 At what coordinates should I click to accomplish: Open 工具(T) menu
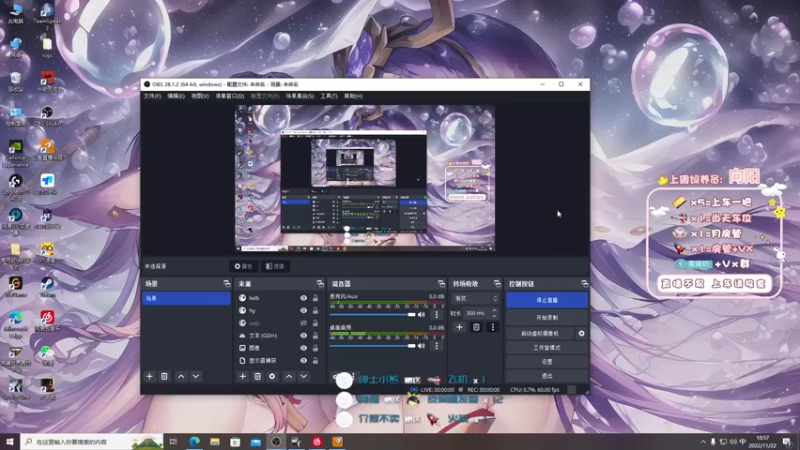point(329,96)
